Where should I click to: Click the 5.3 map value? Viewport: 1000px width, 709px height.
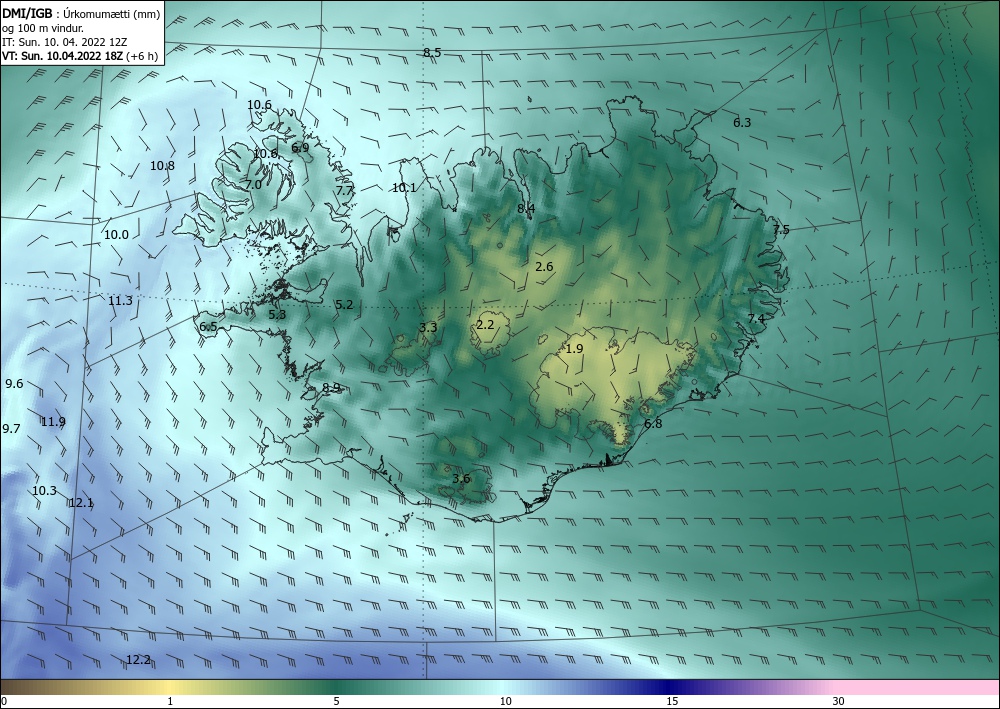277,314
